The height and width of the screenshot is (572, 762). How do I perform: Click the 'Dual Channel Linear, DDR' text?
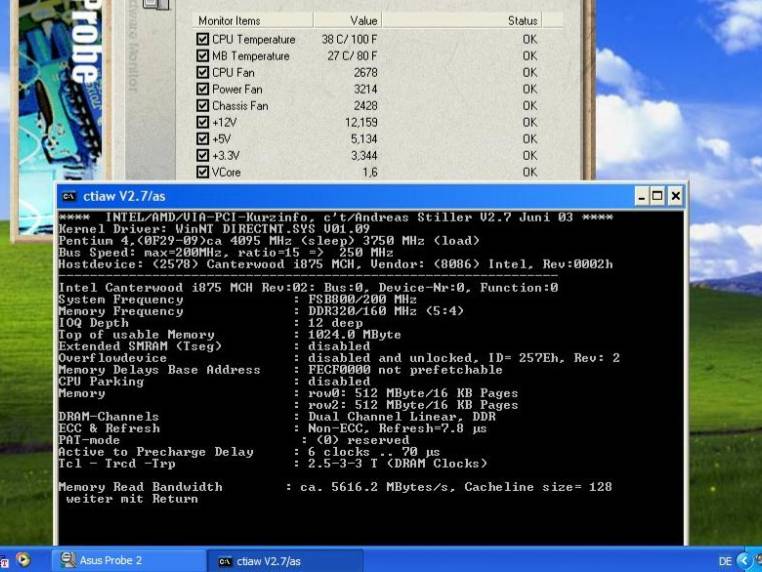coord(402,416)
